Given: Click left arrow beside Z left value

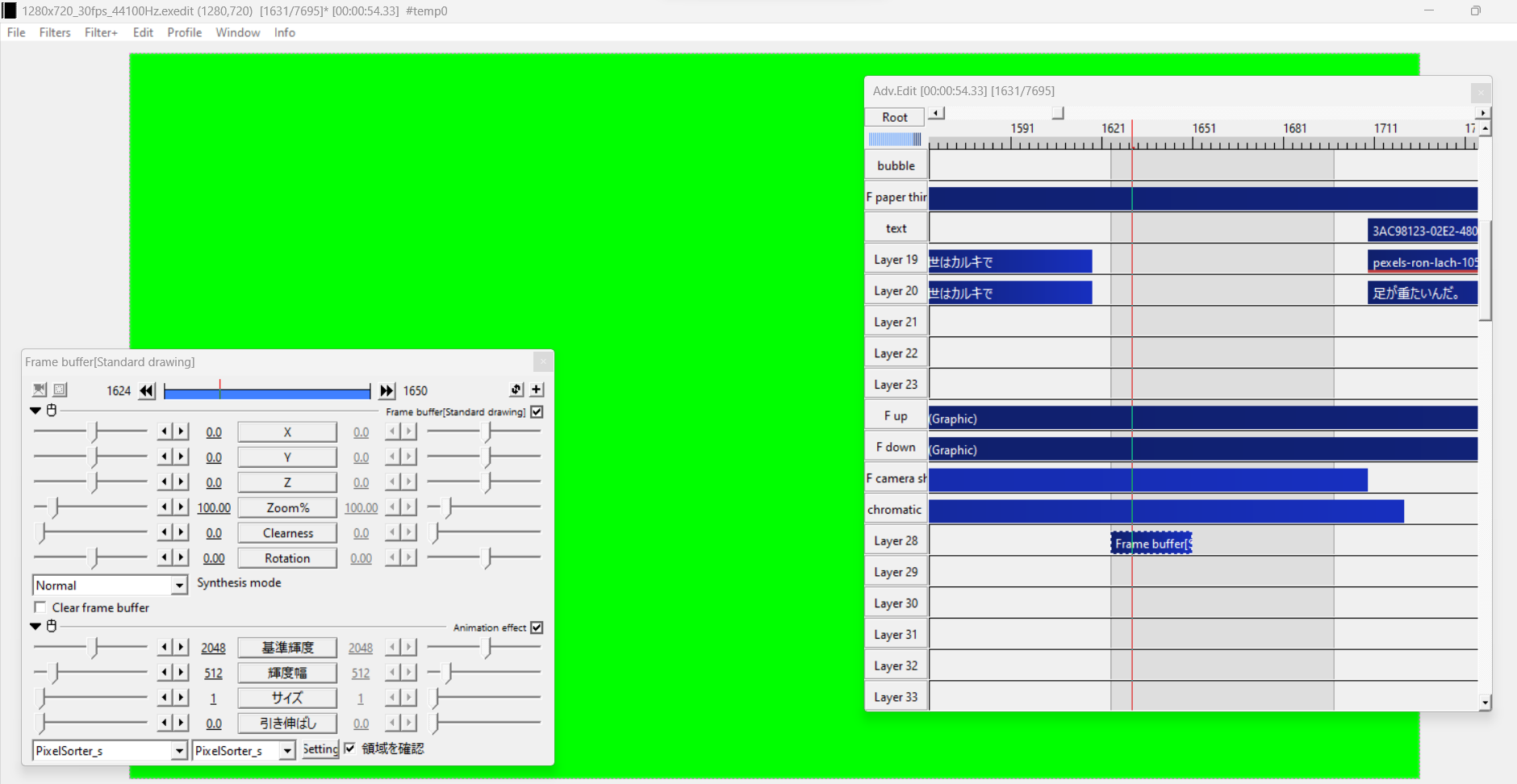Looking at the screenshot, I should pyautogui.click(x=165, y=482).
